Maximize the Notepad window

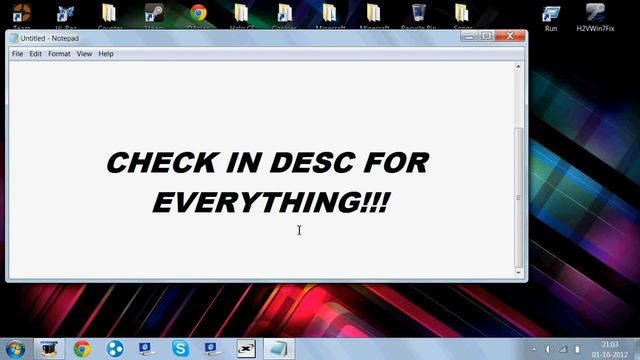[x=487, y=36]
